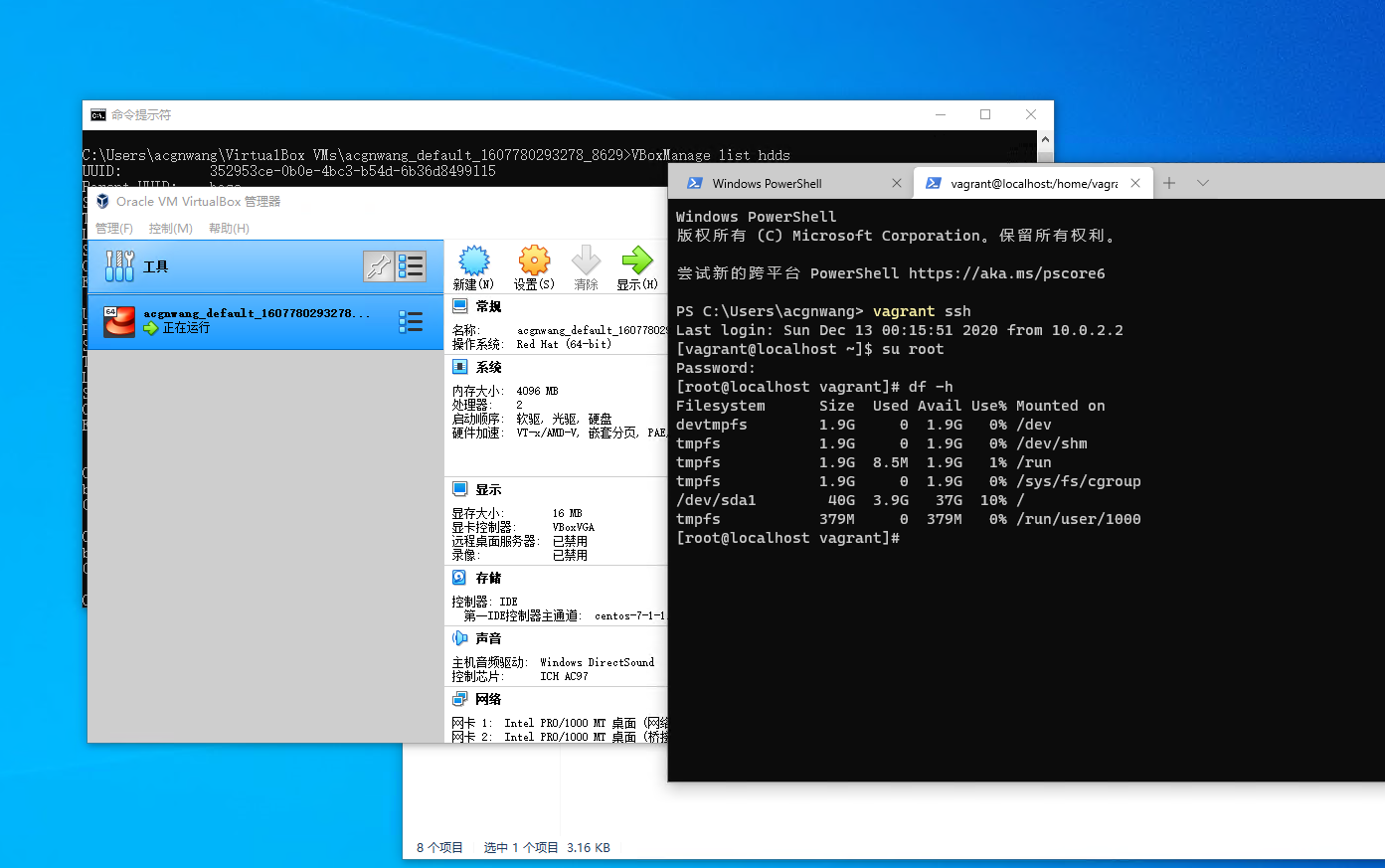Select the acgnwang_default VM red hat icon
Screen dimensions: 1385x868
tap(119, 321)
